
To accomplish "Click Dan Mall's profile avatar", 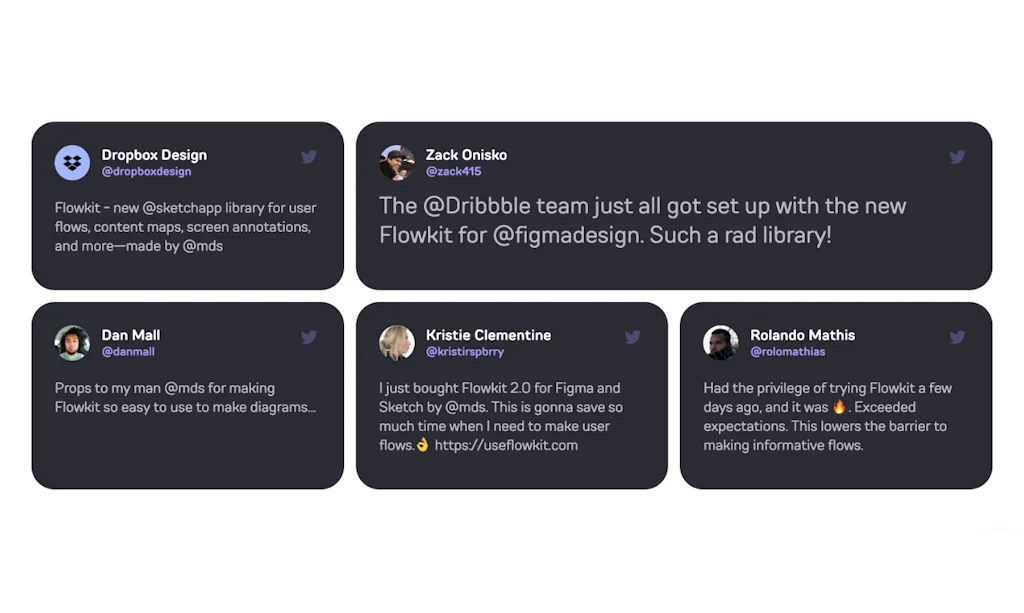I will tap(72, 342).
